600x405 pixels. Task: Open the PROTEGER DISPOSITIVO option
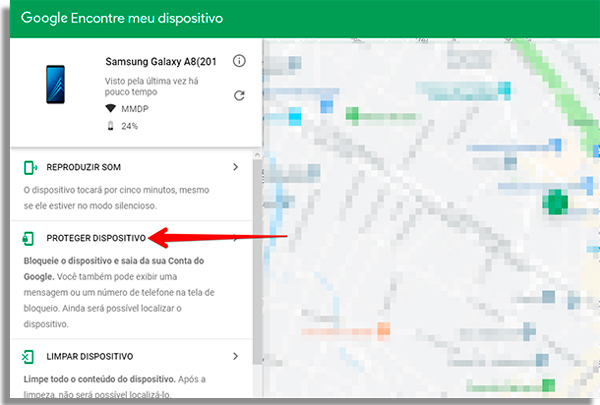[x=96, y=238]
